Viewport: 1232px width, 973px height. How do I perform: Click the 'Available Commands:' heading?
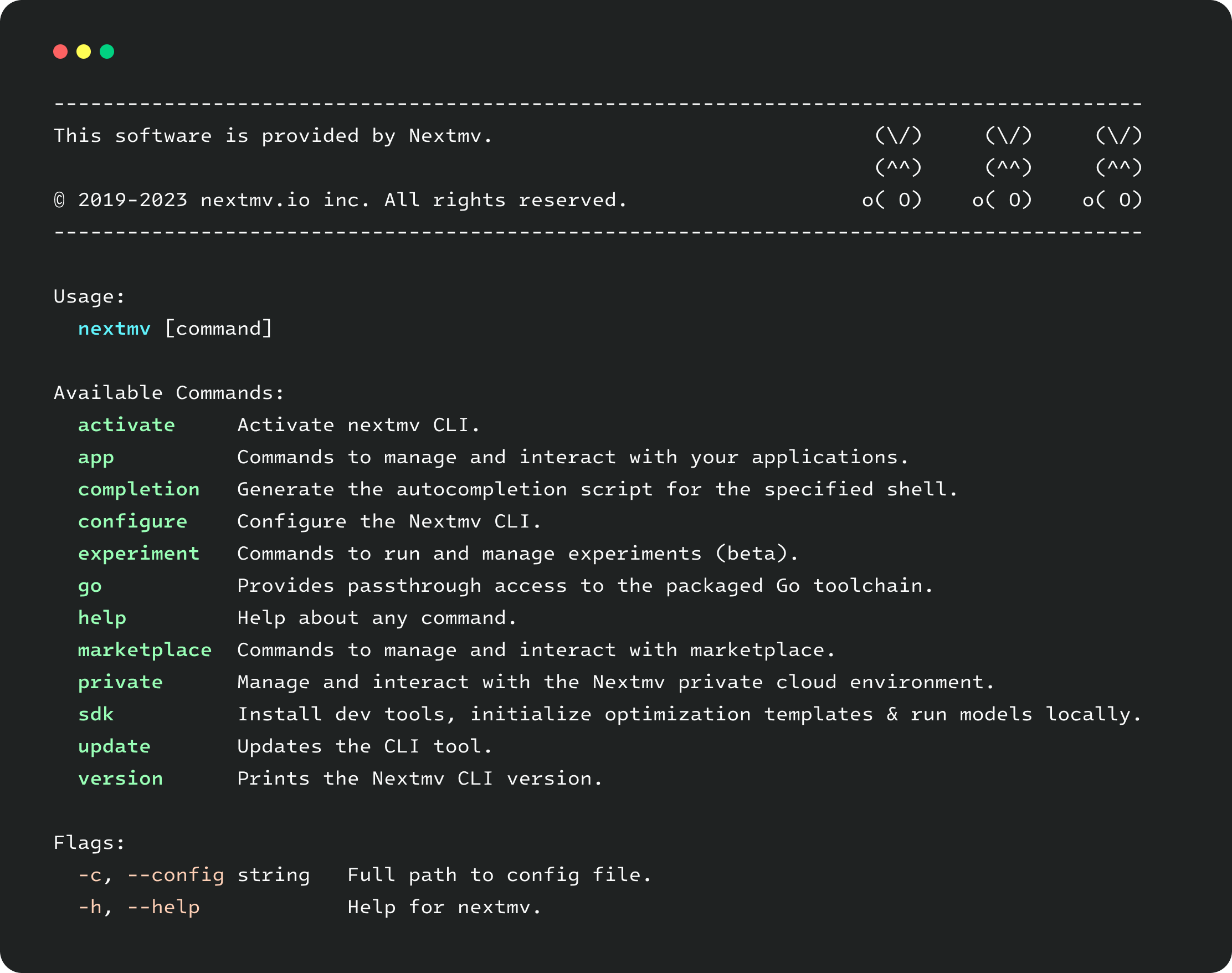169,393
